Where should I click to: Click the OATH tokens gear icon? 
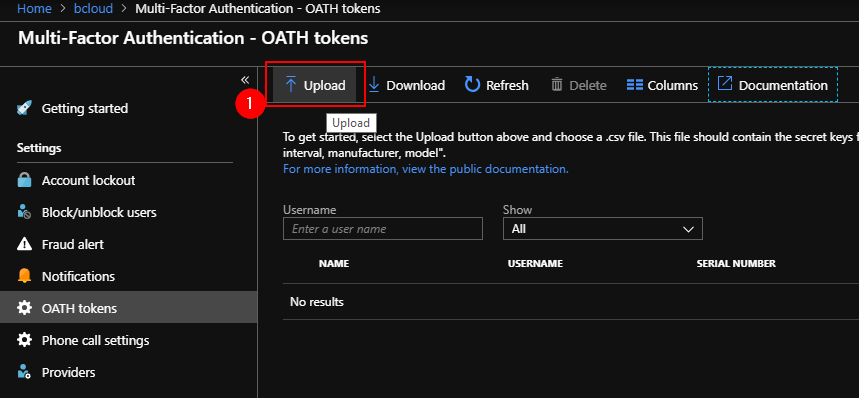pyautogui.click(x=25, y=308)
